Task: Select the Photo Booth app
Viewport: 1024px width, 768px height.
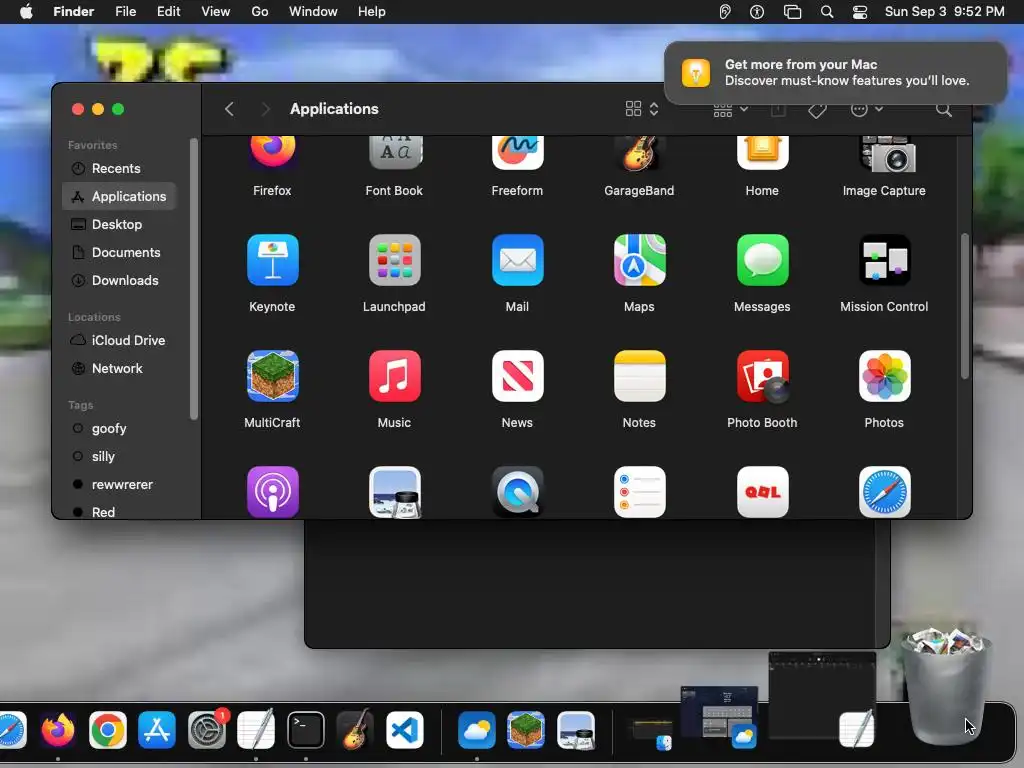Action: point(762,376)
